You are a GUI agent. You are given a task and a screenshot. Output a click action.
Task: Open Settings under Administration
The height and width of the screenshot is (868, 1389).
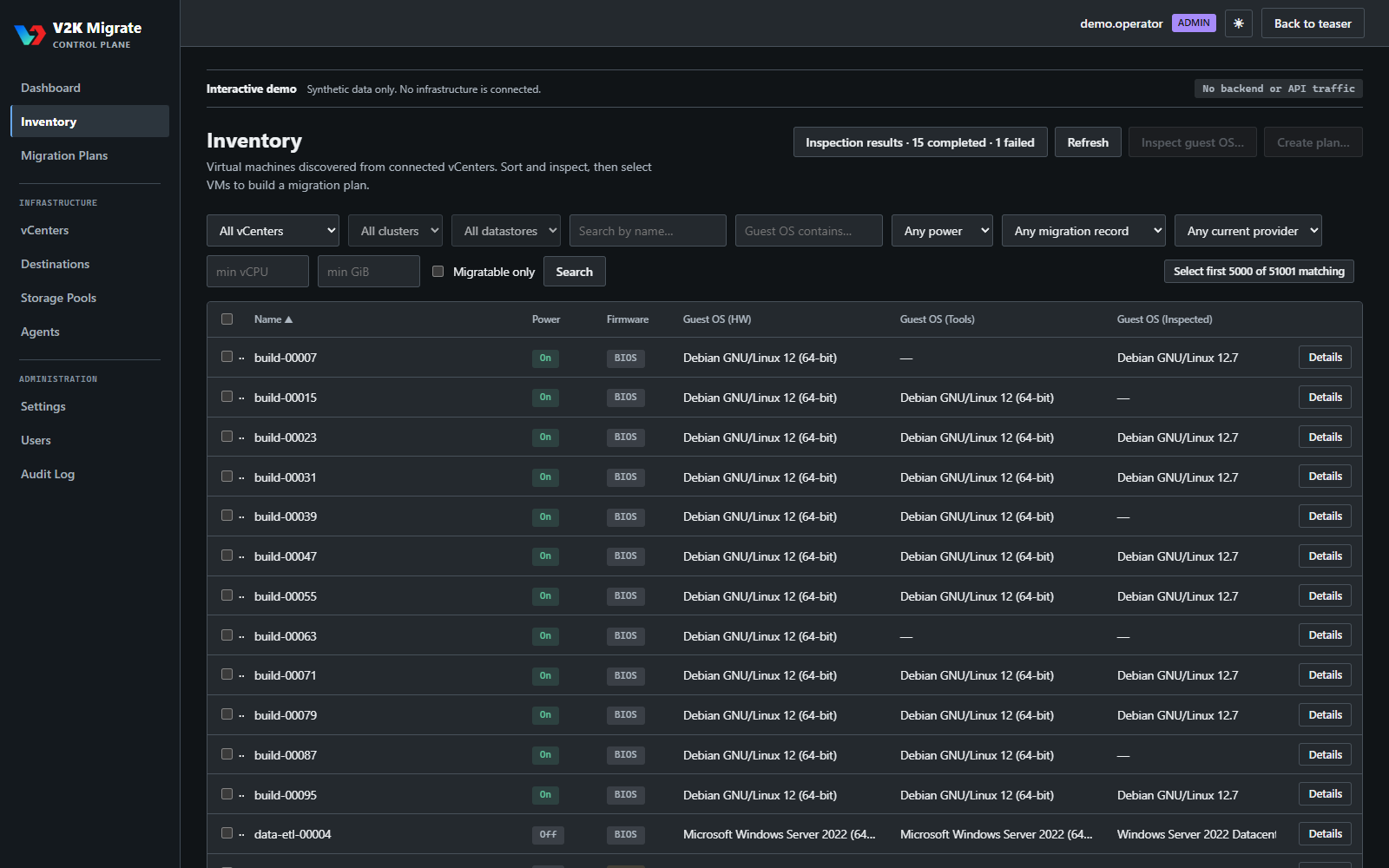[89, 406]
